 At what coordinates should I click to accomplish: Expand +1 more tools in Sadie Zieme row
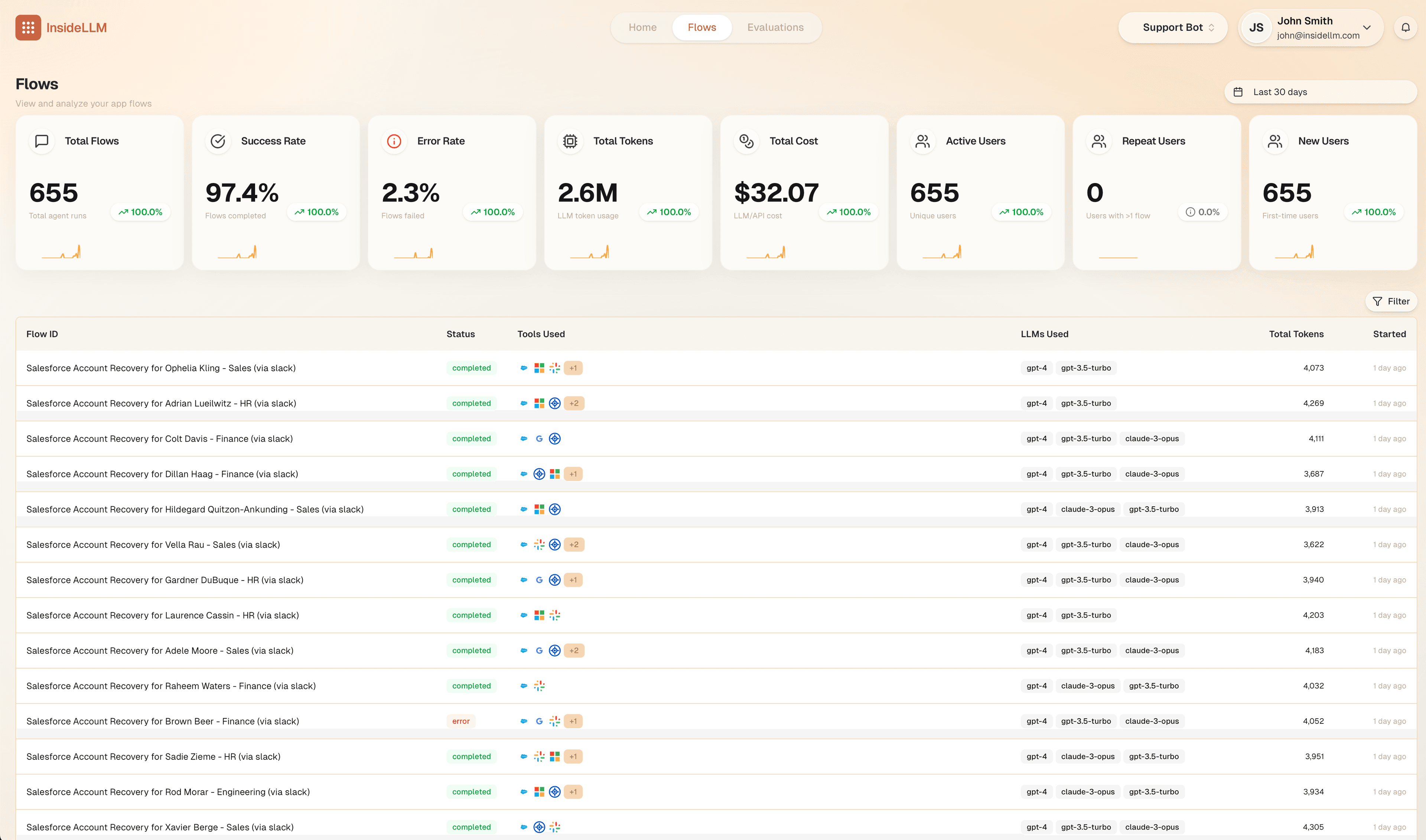point(573,756)
